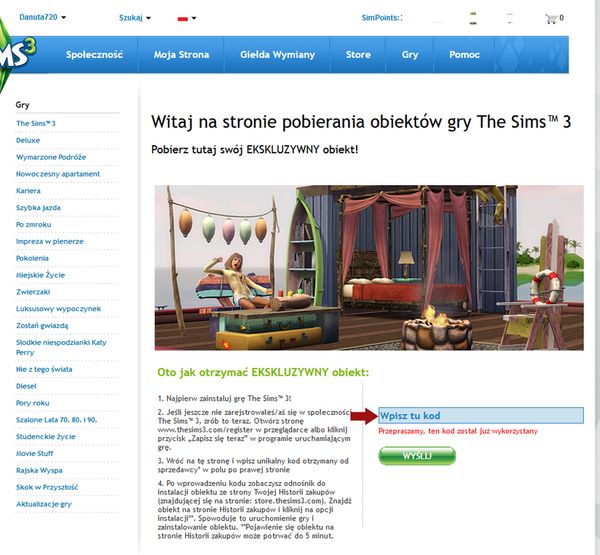Select Skok w Przyszłość link
Image resolution: width=600 pixels, height=555 pixels.
coord(47,487)
